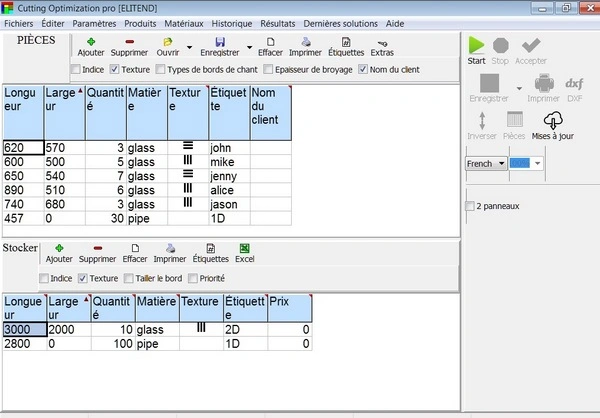Click Imprimer in the Stocker toolbar

(x=170, y=252)
